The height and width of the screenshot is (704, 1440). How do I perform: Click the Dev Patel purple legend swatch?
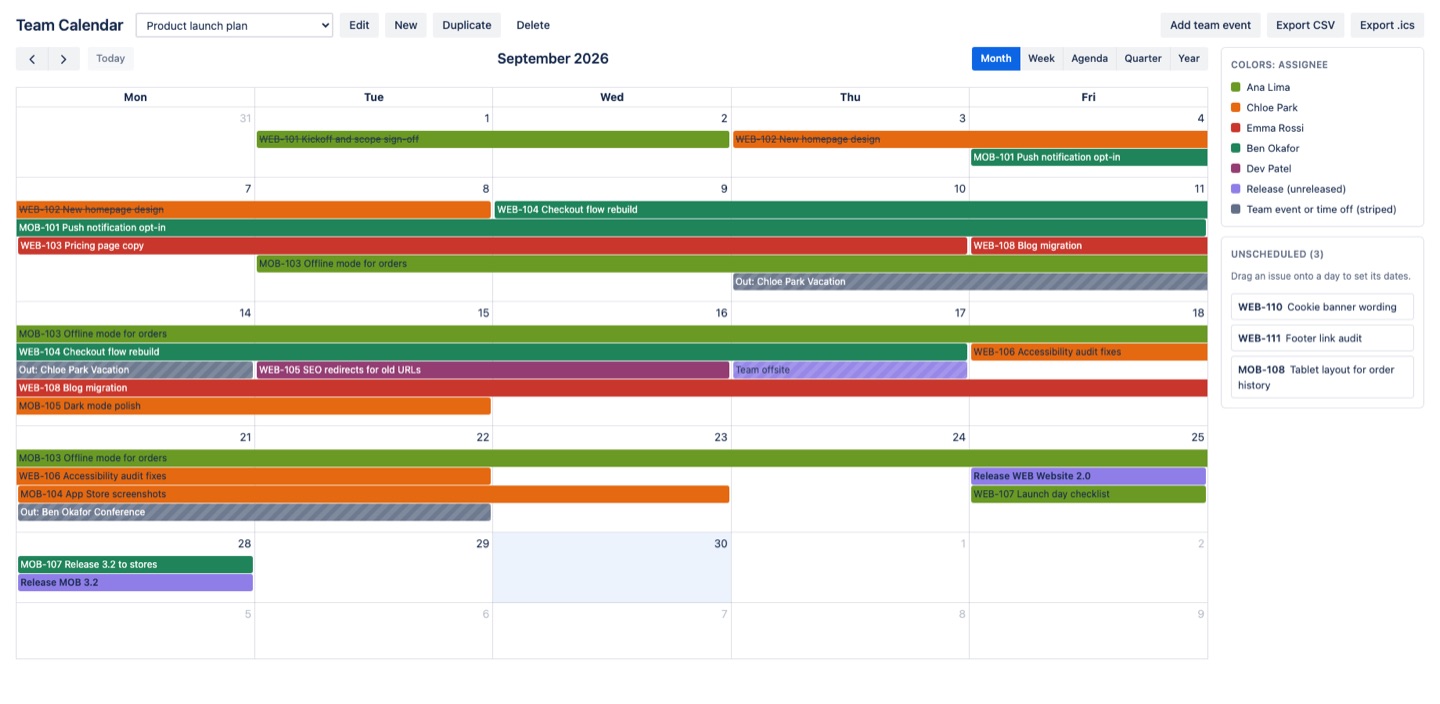click(1236, 169)
